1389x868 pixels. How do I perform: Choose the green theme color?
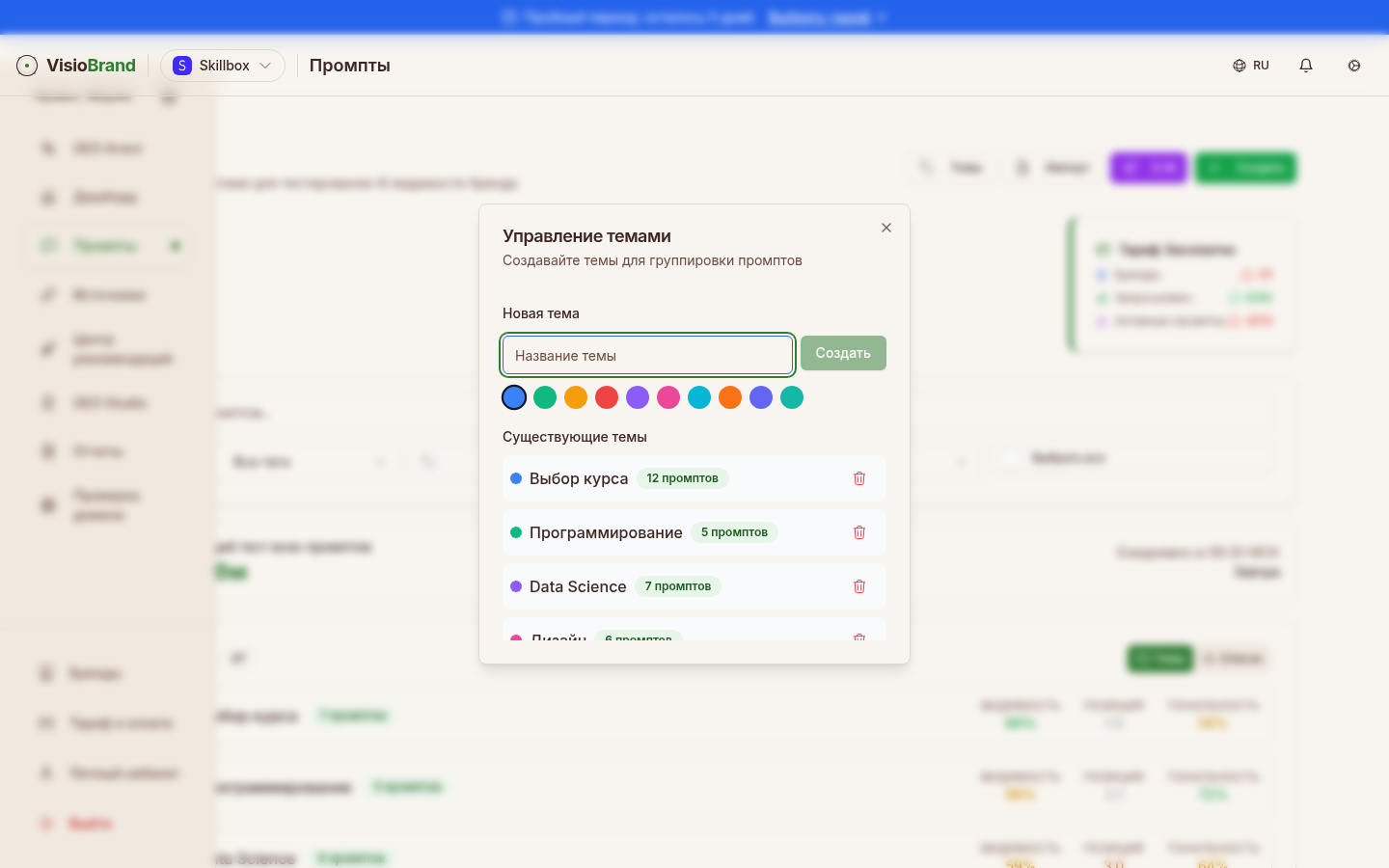(x=545, y=397)
